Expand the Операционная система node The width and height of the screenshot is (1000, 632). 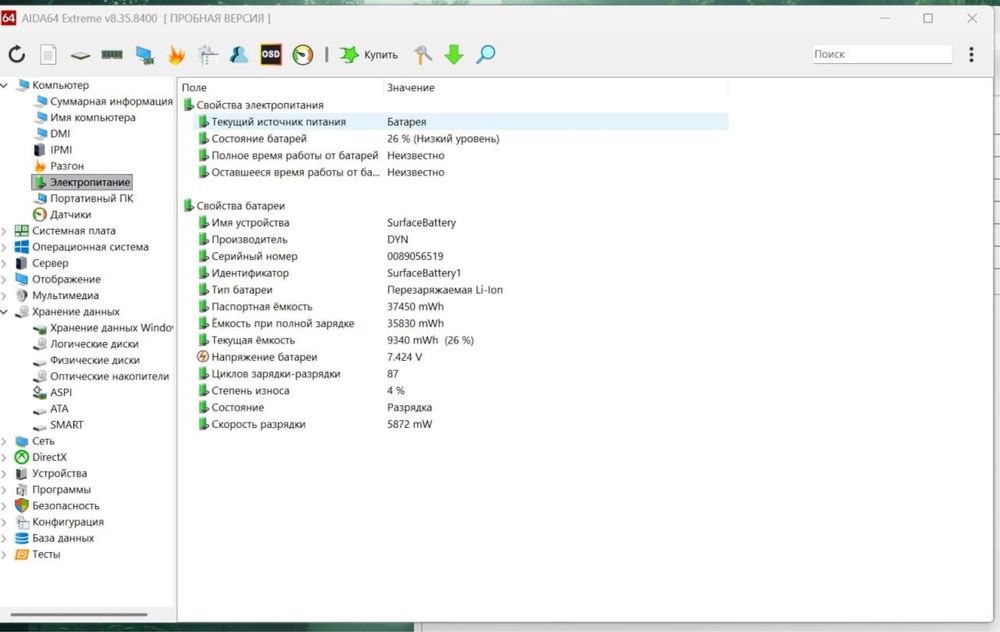pyautogui.click(x=4, y=247)
